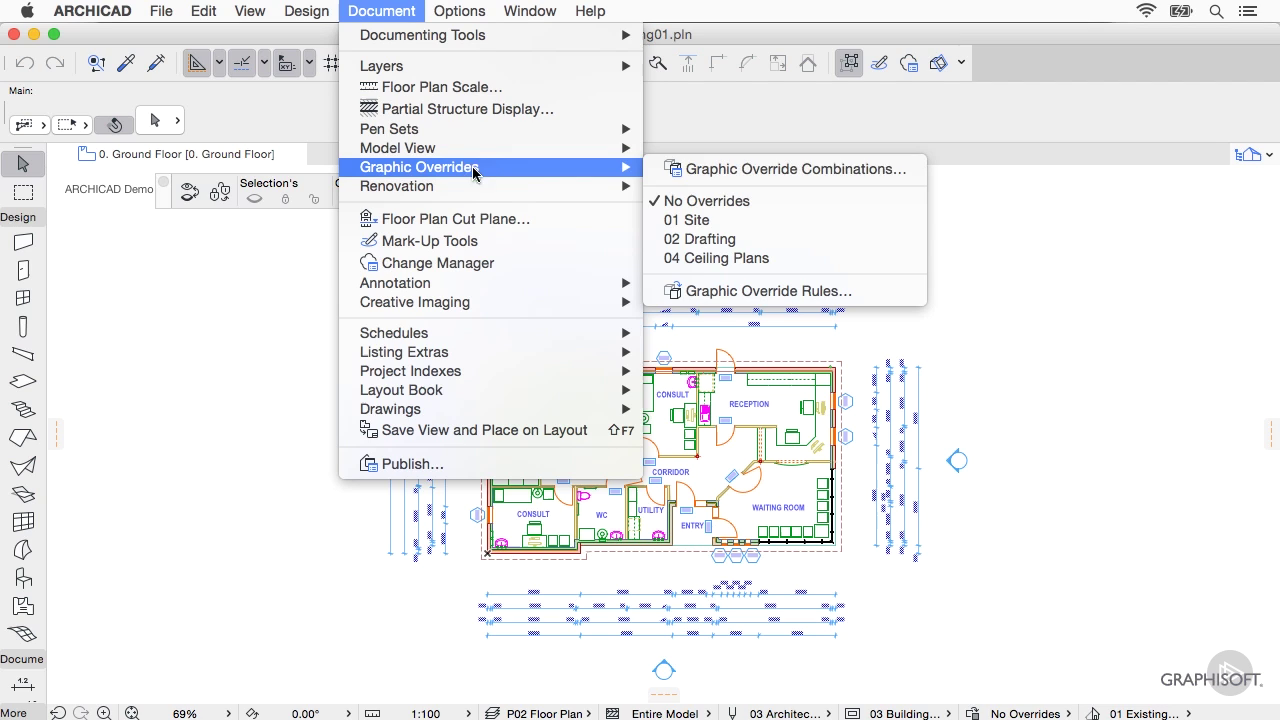
Task: Click the macOS Spotlight search icon
Action: (1216, 11)
